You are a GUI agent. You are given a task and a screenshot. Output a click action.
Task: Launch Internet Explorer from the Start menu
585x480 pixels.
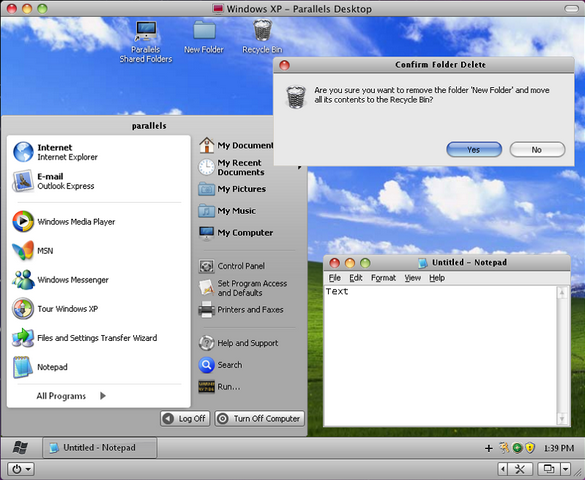pyautogui.click(x=55, y=152)
